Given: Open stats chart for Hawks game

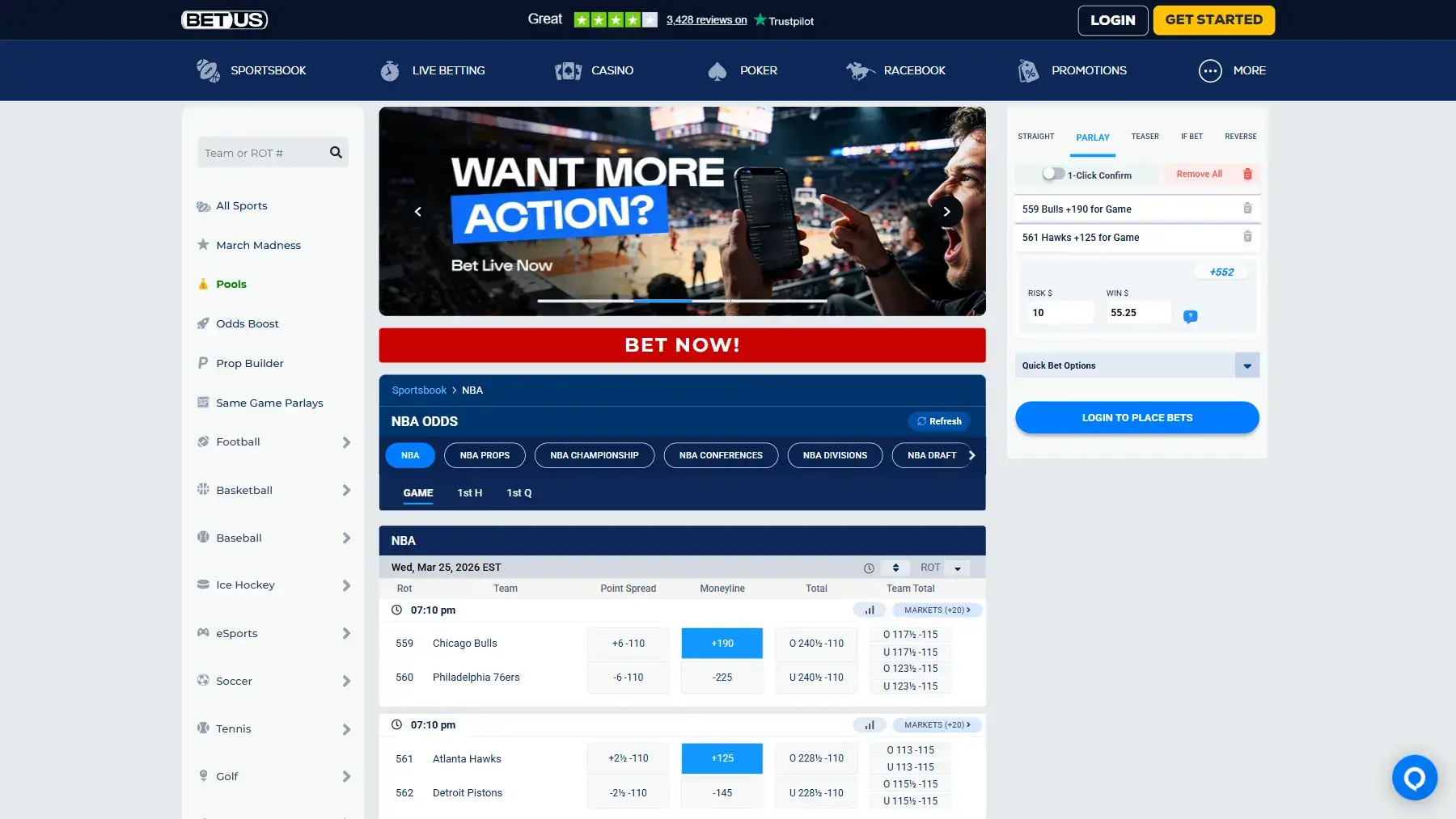Looking at the screenshot, I should click(x=870, y=725).
